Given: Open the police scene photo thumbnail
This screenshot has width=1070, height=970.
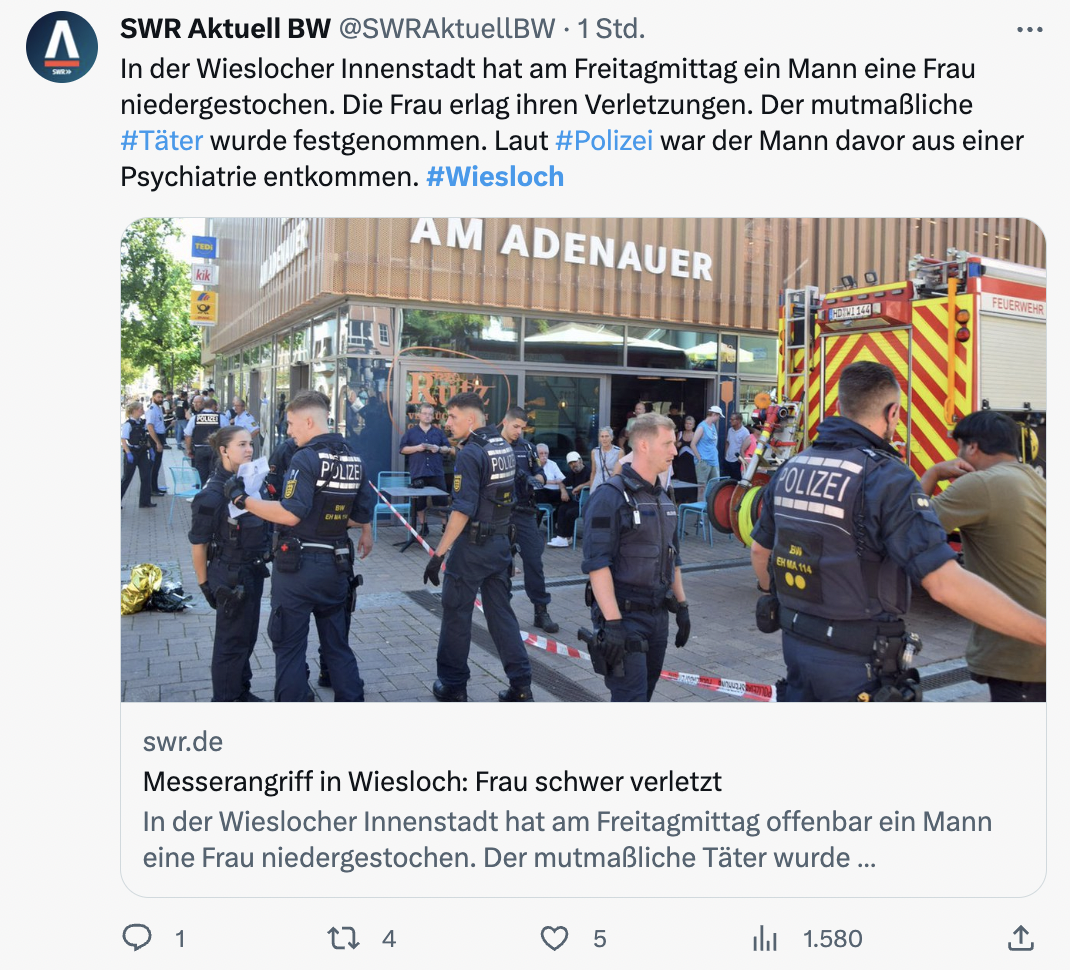Looking at the screenshot, I should tap(583, 459).
